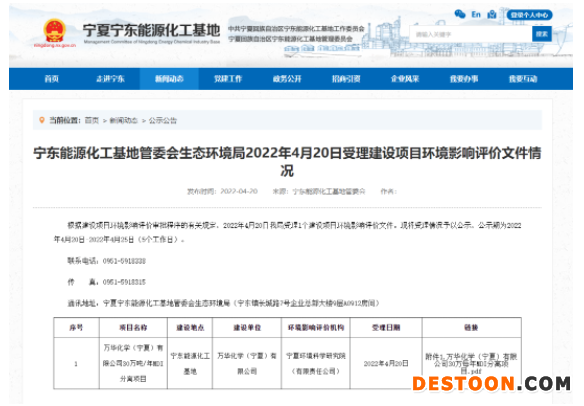Open the 附件1 万华化学 pdf attachment link
Screen dimensions: 584x406
[471, 364]
